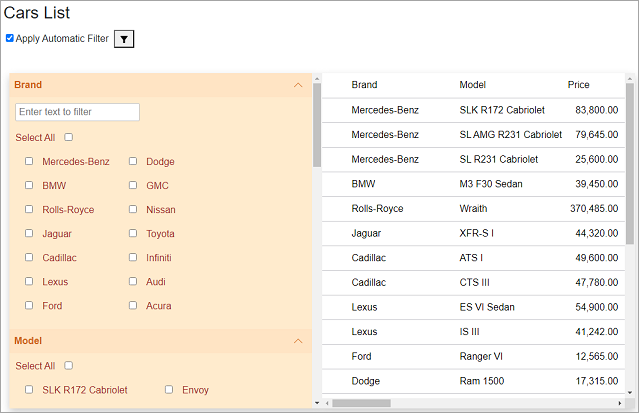Check Select All under Model
639x413 pixels.
(x=68, y=365)
